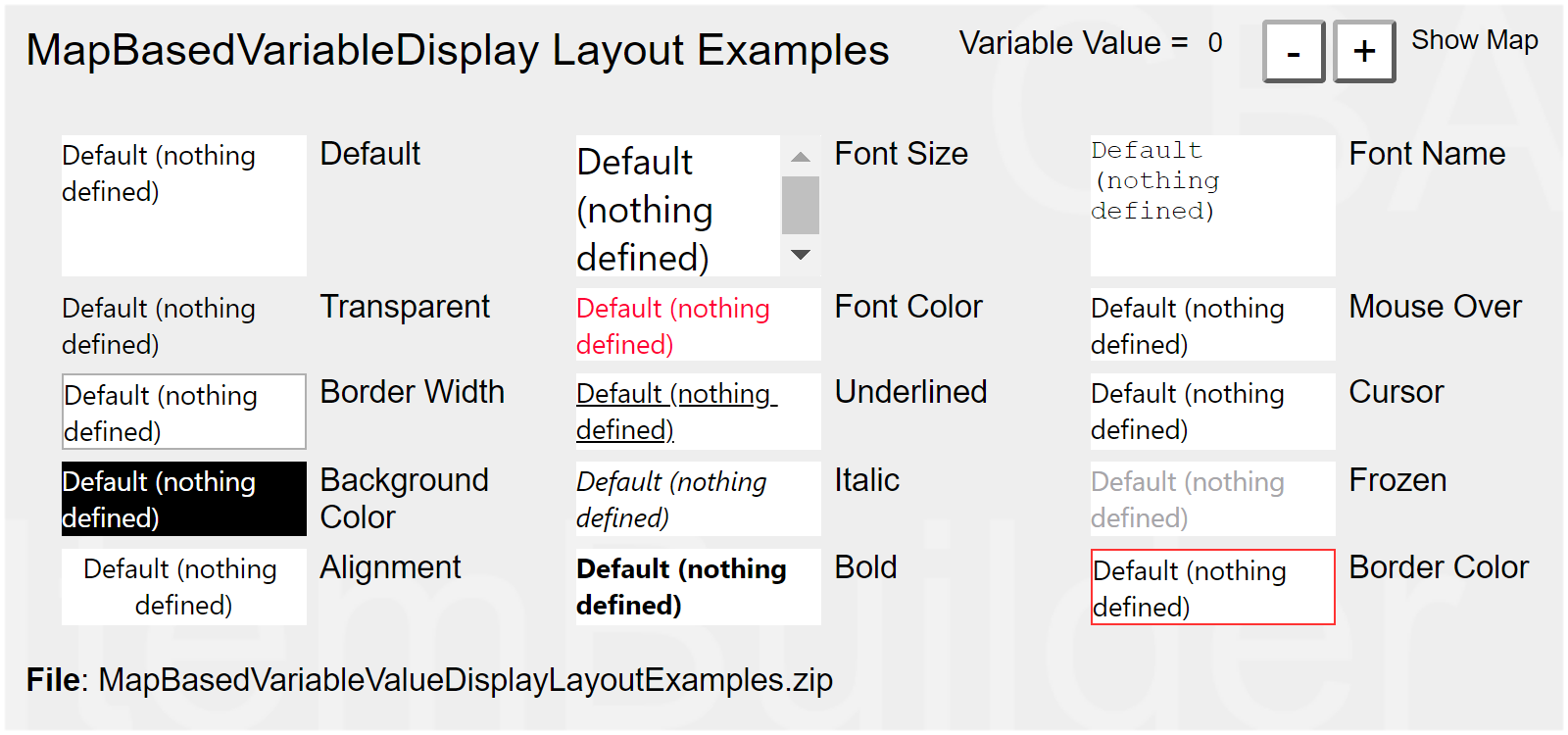Click the red-bordered Border Color display box
This screenshot has height=735, width=1568.
coord(1212,587)
